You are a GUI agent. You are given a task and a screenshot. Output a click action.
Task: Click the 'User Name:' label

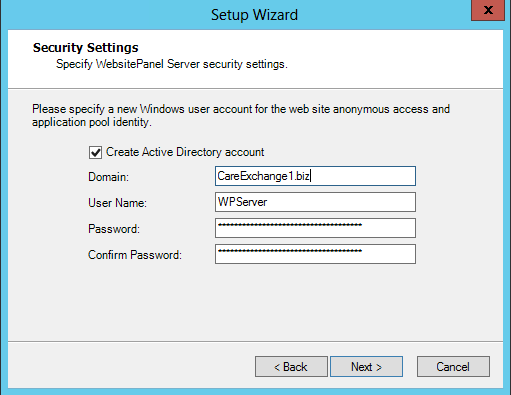click(117, 203)
